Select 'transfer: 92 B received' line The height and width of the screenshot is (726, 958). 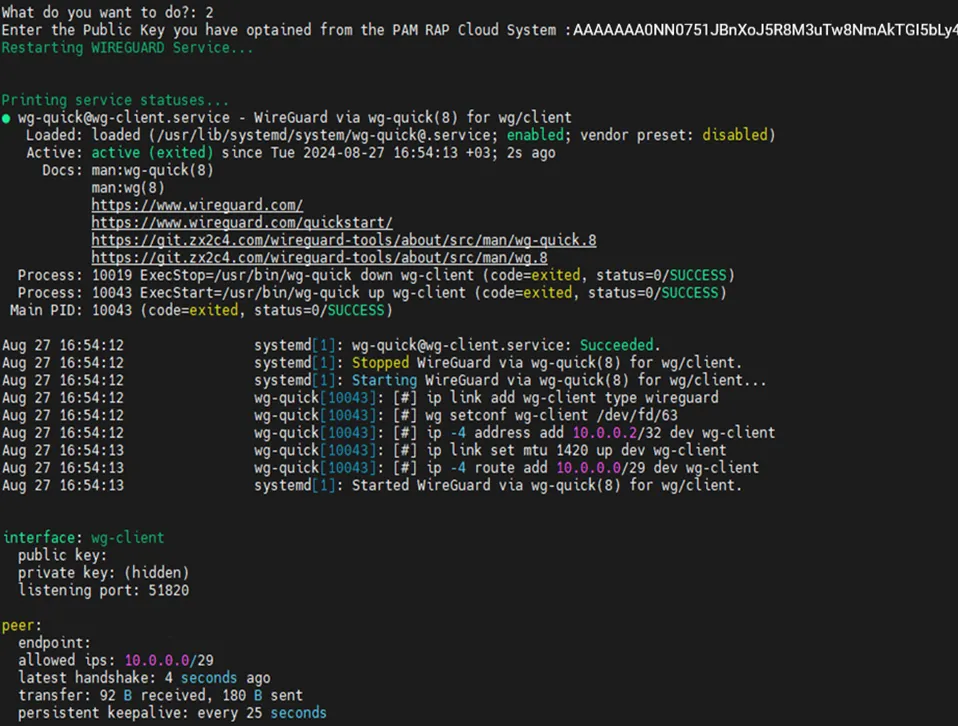pos(160,695)
